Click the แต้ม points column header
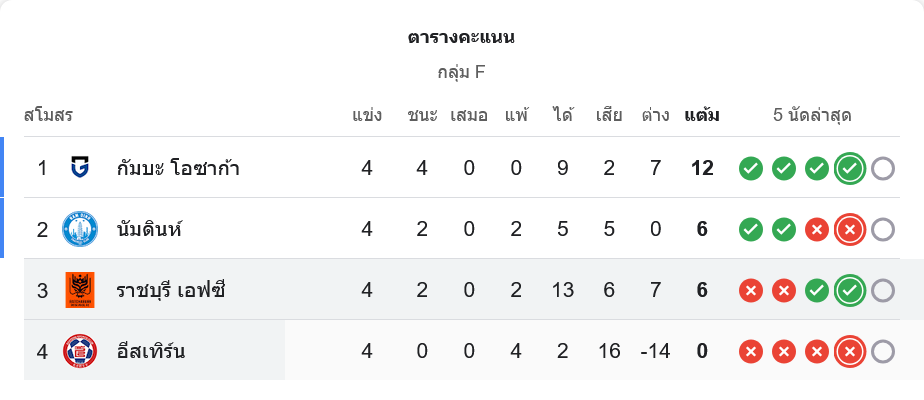924x400 pixels. coord(701,115)
